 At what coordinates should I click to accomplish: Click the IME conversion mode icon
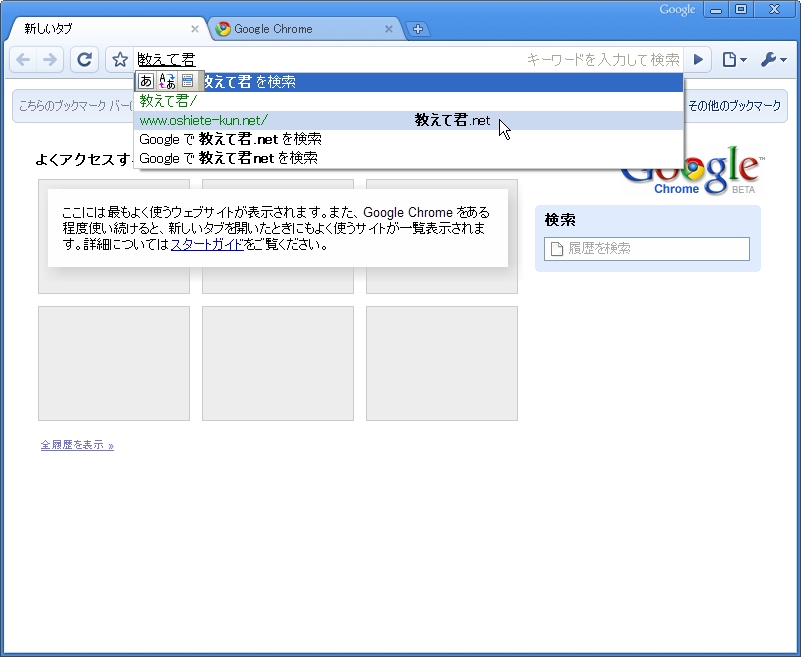tap(167, 81)
